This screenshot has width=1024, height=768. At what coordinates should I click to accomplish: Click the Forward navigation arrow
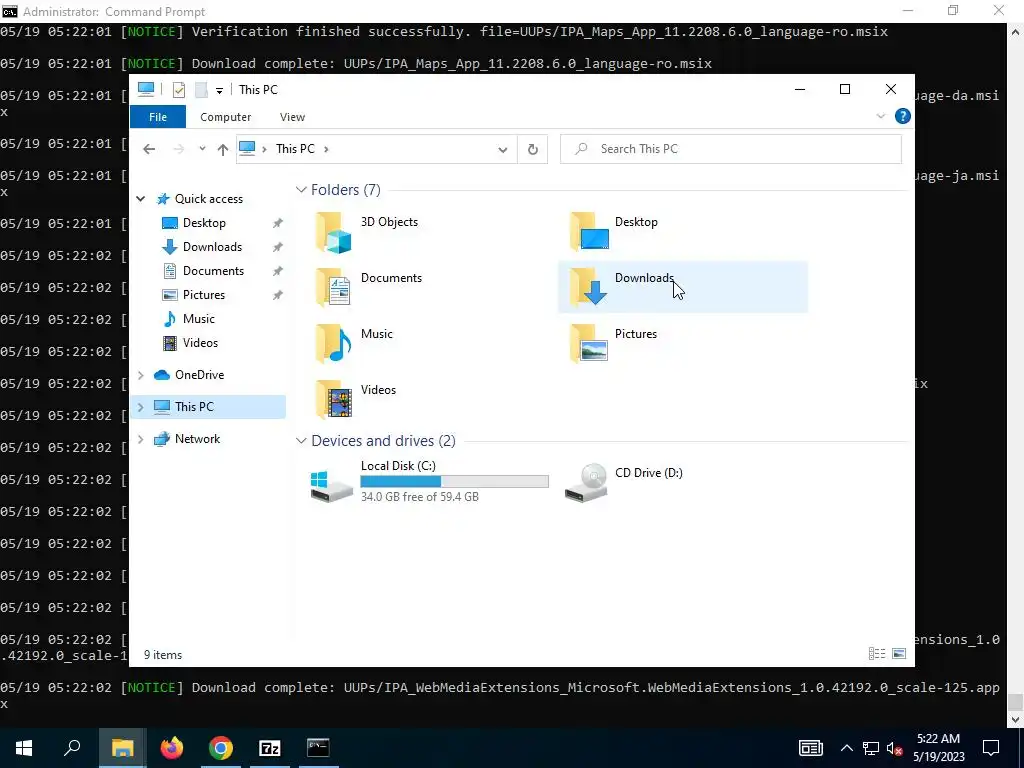pos(179,149)
